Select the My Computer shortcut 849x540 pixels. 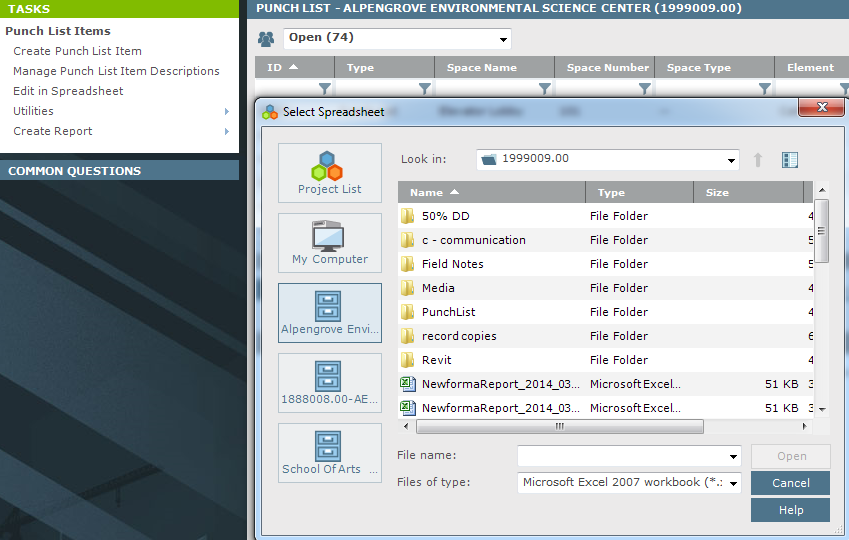(x=330, y=243)
